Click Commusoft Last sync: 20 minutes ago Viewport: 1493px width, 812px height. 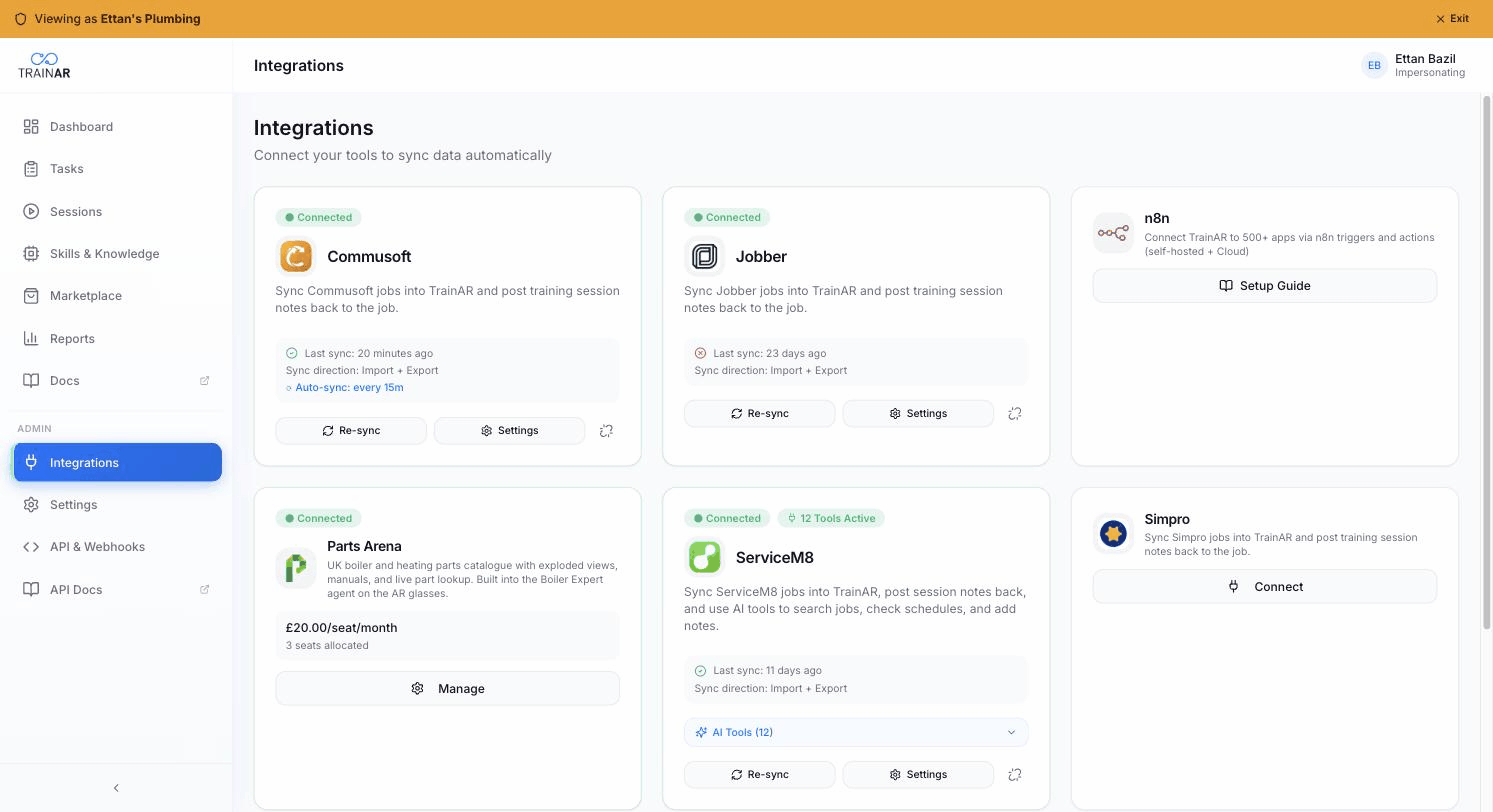tap(369, 353)
